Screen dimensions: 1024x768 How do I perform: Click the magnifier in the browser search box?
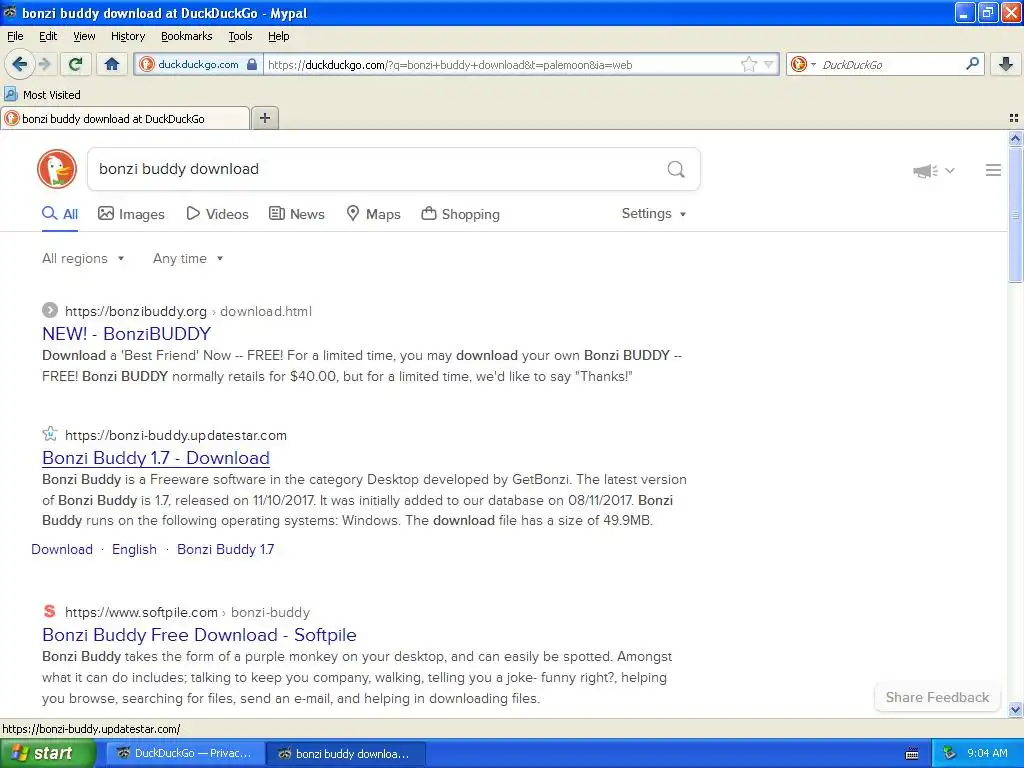pyautogui.click(x=972, y=64)
